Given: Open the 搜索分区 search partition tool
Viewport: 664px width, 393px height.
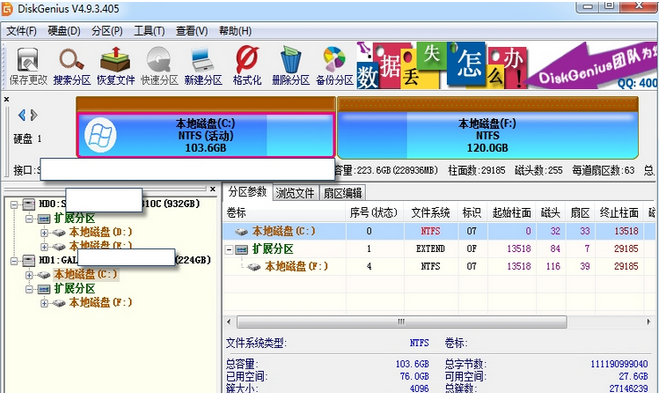Looking at the screenshot, I should click(x=72, y=66).
